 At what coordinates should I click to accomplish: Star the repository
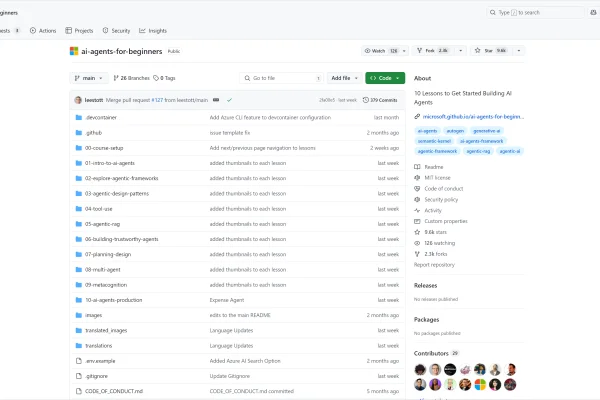492,51
